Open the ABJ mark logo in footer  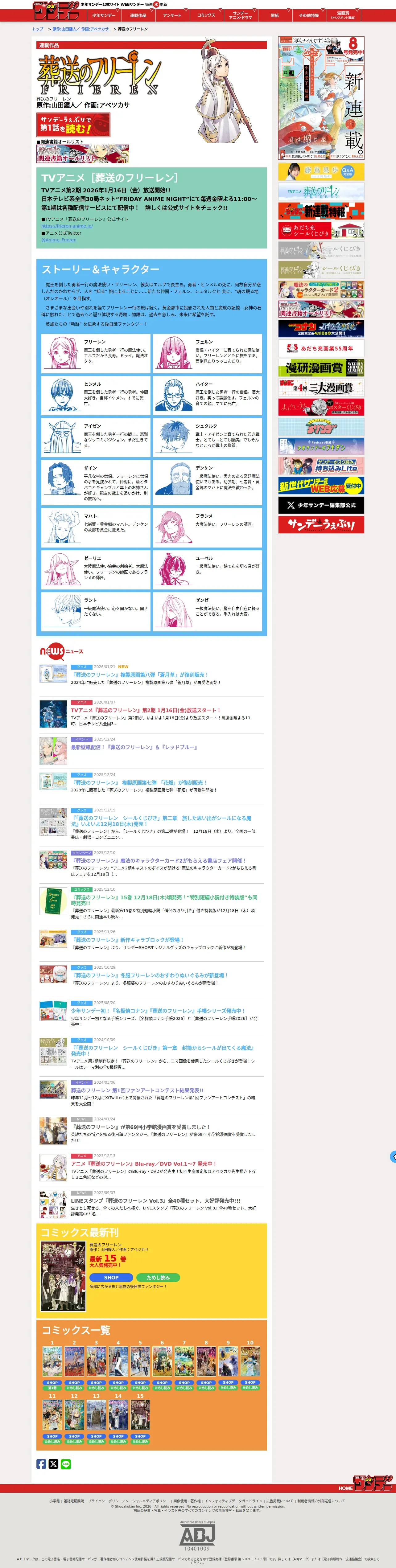[197, 1536]
